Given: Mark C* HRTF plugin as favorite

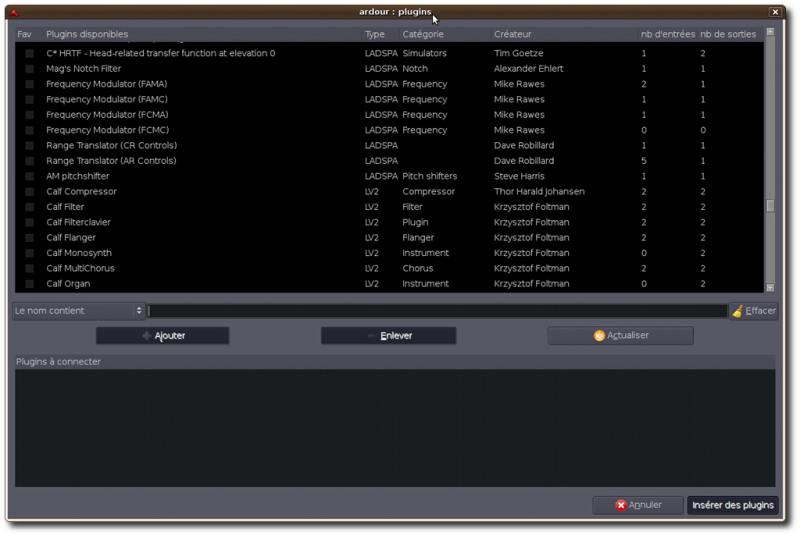Looking at the screenshot, I should pos(30,54).
